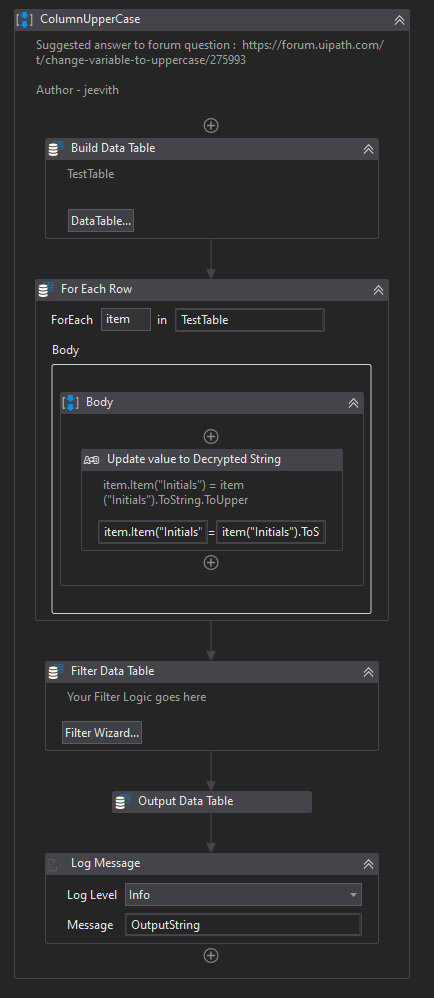Click the Assign activity icon
The height and width of the screenshot is (998, 434).
pyautogui.click(x=92, y=460)
